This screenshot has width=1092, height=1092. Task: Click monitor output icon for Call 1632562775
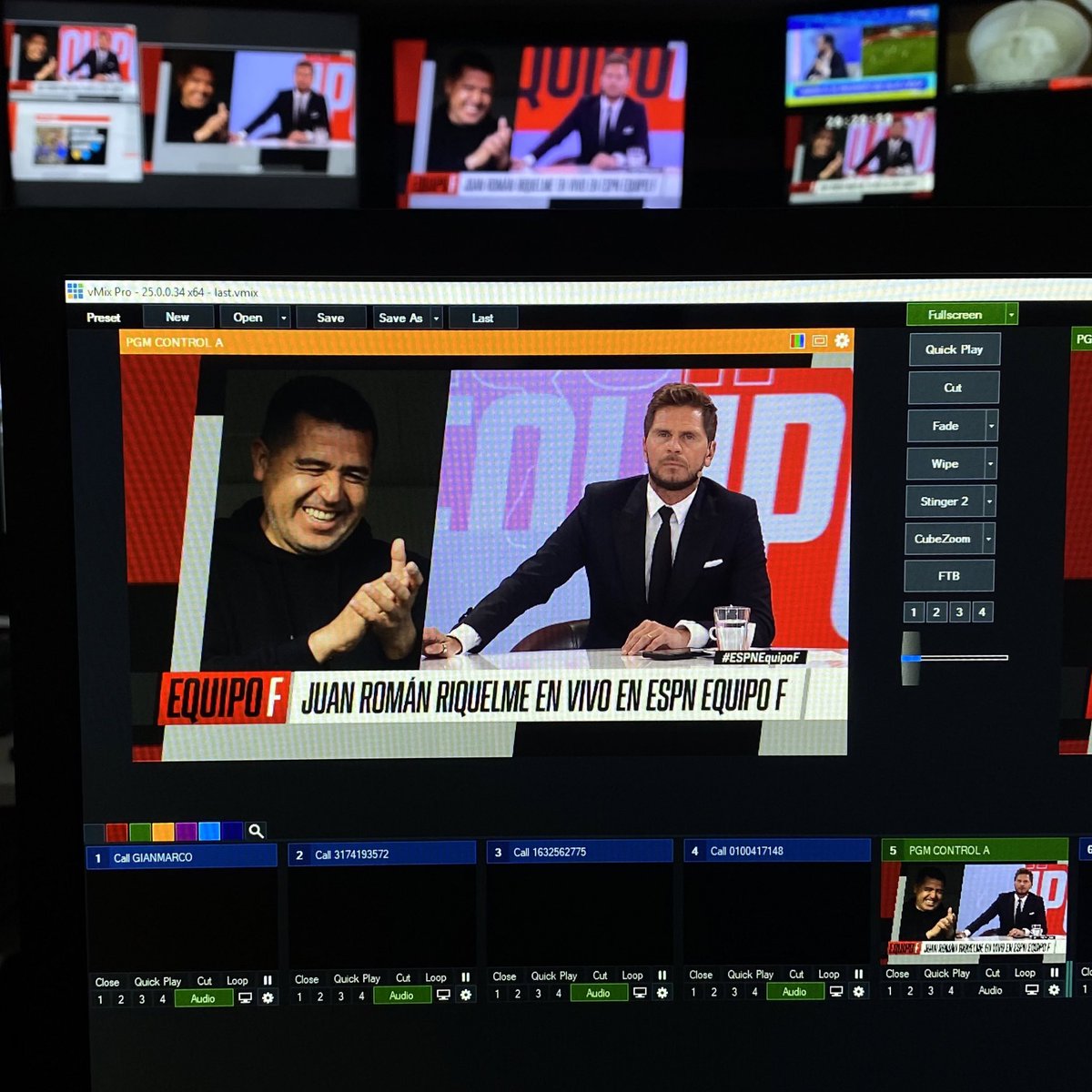pos(640,993)
